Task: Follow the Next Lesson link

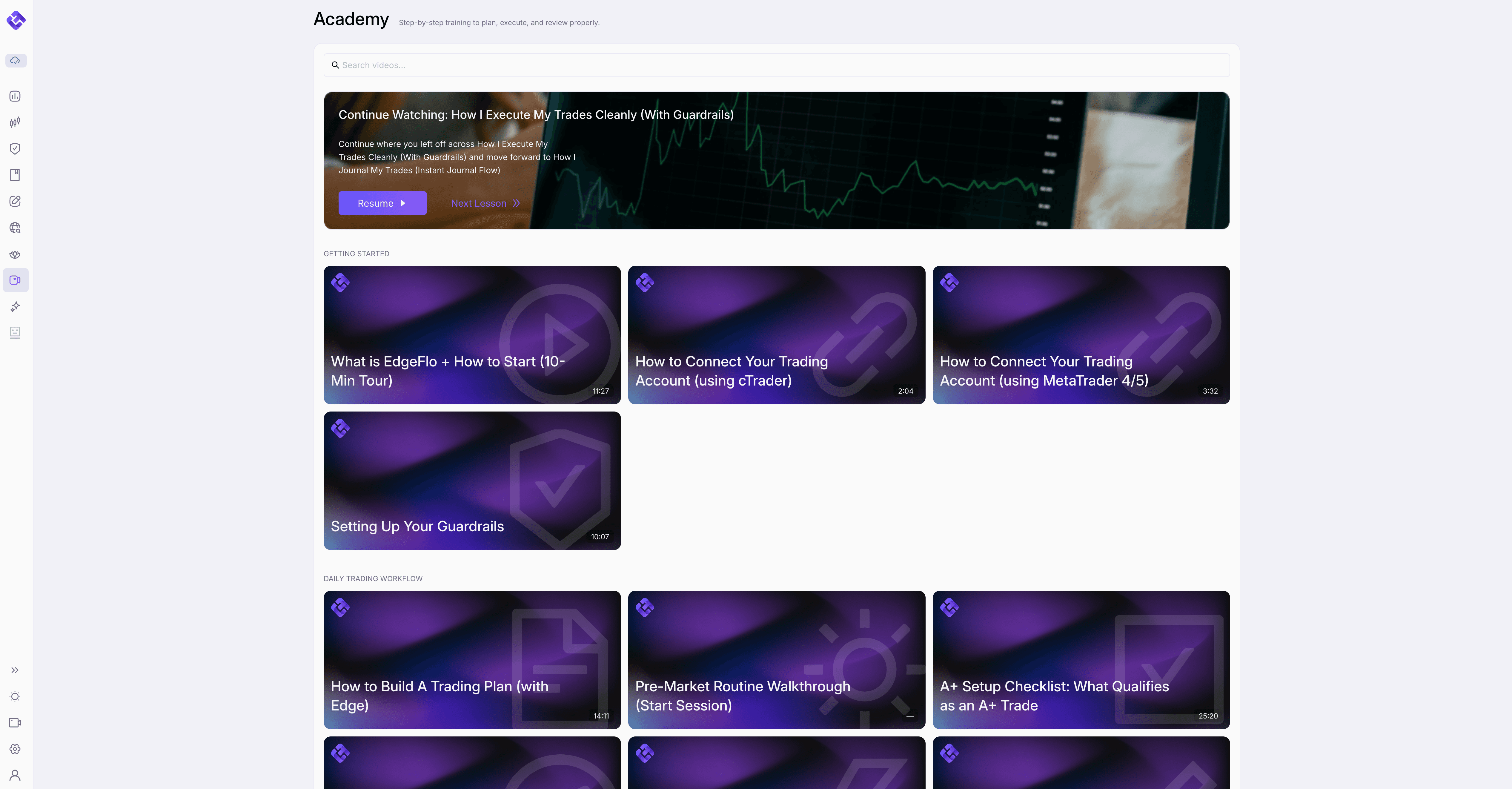Action: [485, 203]
